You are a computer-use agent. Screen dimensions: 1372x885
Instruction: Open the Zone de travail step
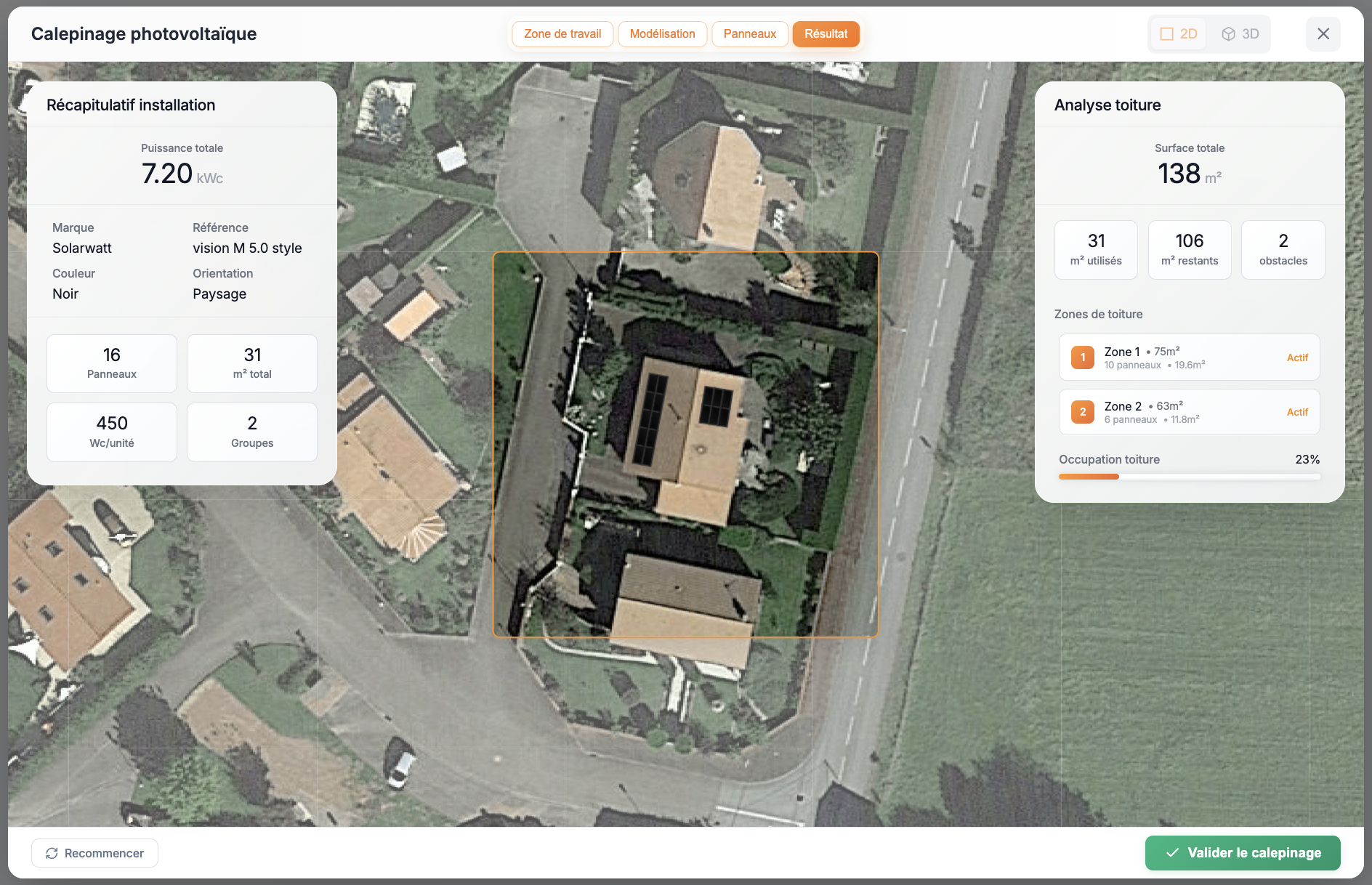562,34
